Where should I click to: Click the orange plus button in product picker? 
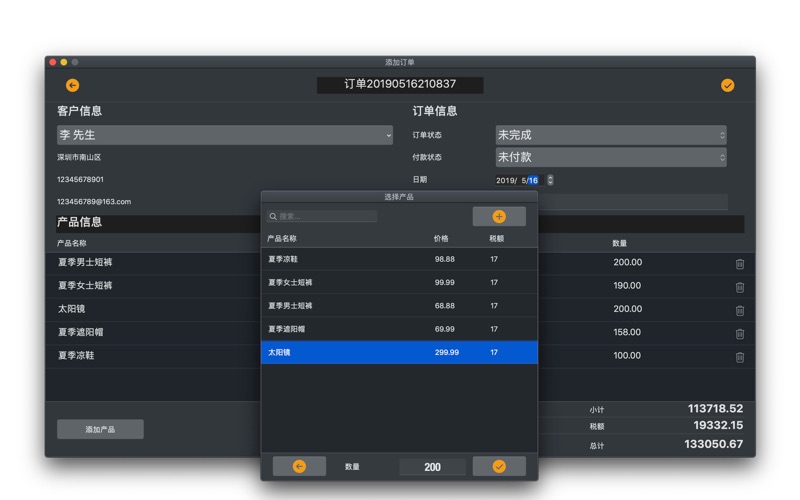499,216
